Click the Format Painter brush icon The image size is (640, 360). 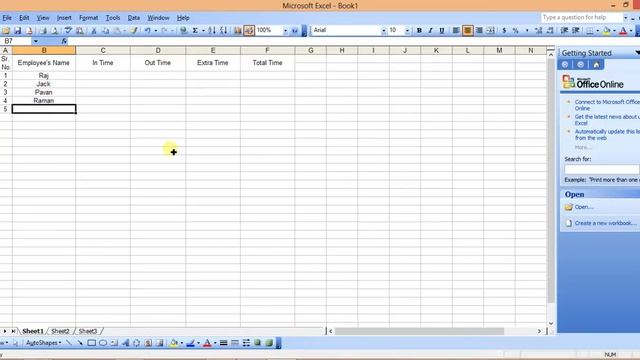(133, 31)
